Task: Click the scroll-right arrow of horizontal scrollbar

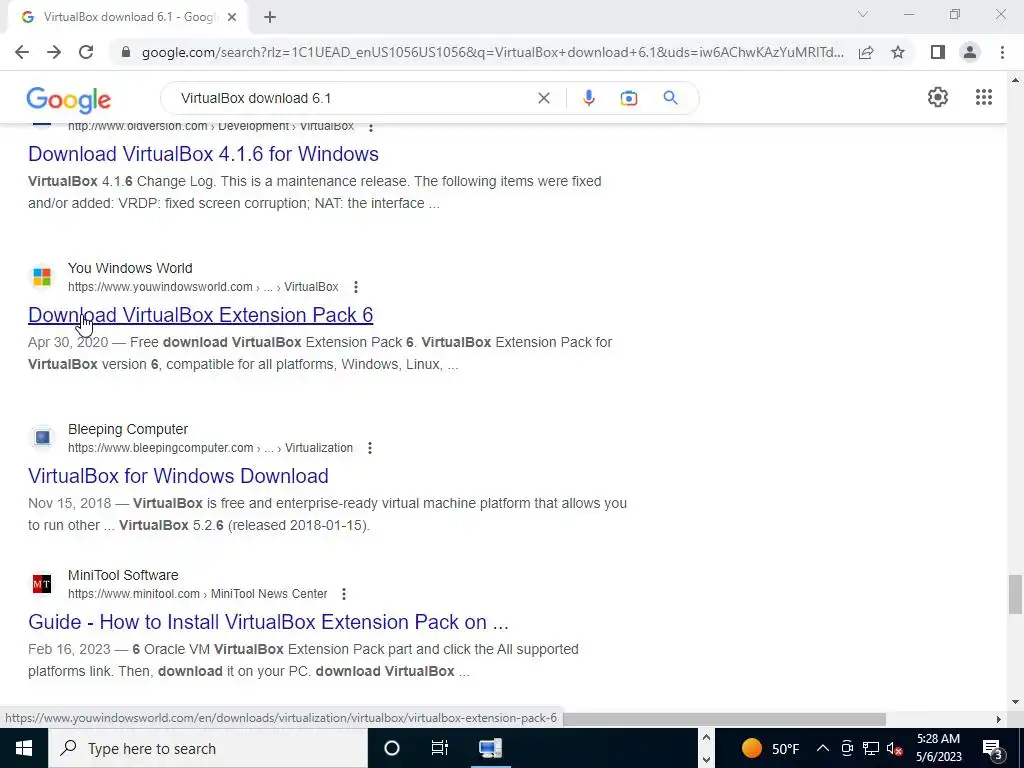Action: pyautogui.click(x=998, y=719)
